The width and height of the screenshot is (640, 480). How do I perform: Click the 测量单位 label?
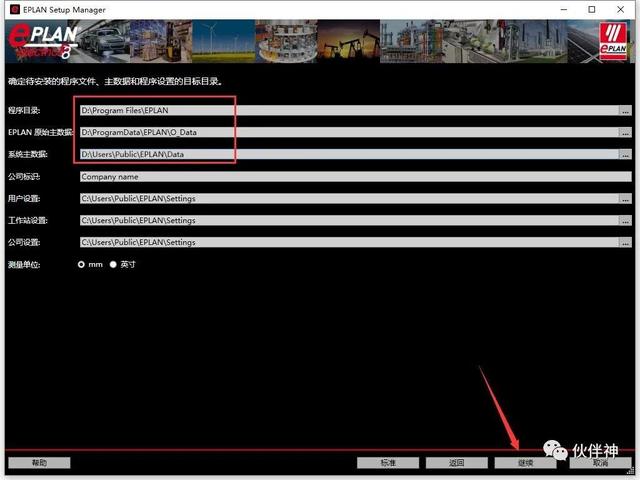tap(24, 265)
